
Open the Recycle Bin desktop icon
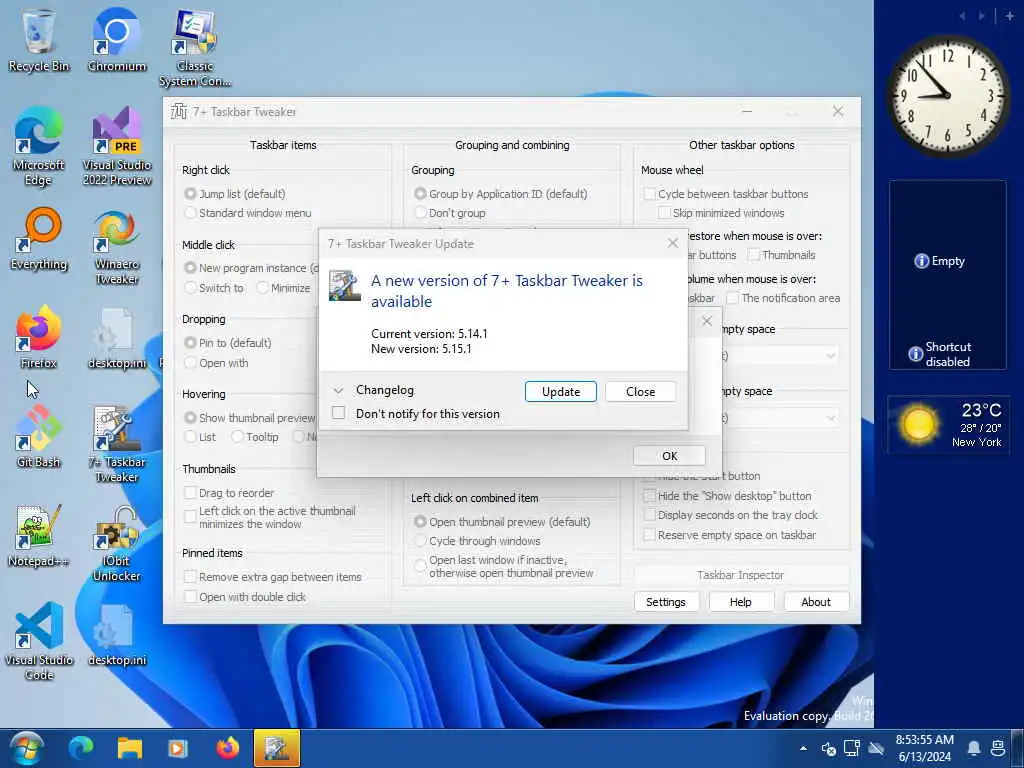click(x=39, y=39)
